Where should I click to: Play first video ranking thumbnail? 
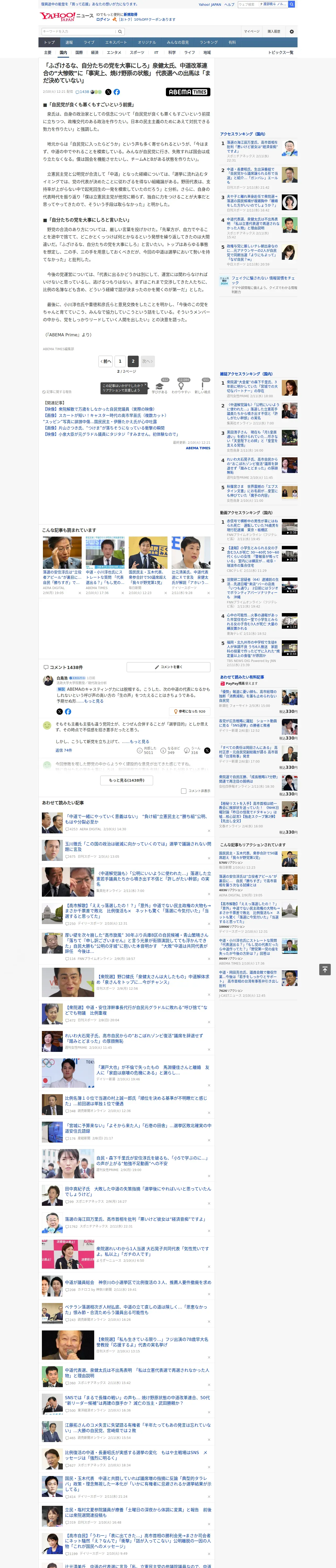[x=290, y=527]
